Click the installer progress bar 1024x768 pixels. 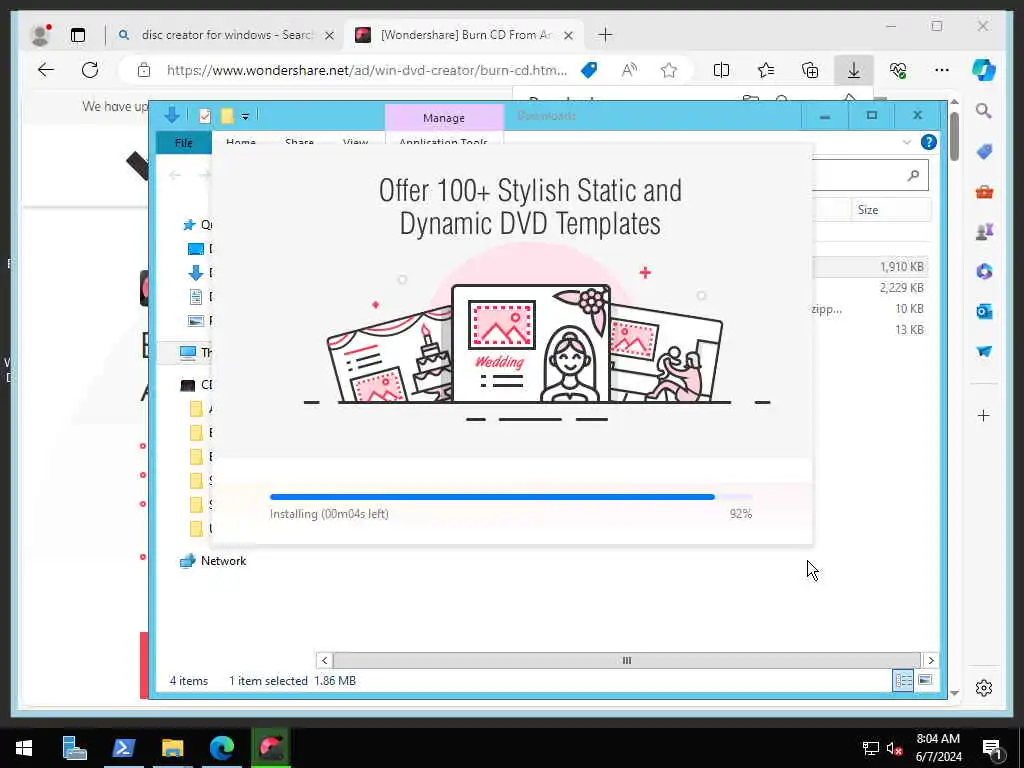click(x=511, y=497)
